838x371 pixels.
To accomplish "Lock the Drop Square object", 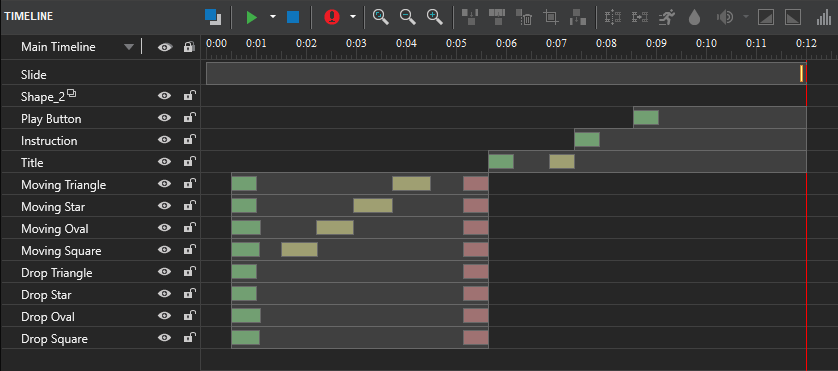I will [x=189, y=338].
